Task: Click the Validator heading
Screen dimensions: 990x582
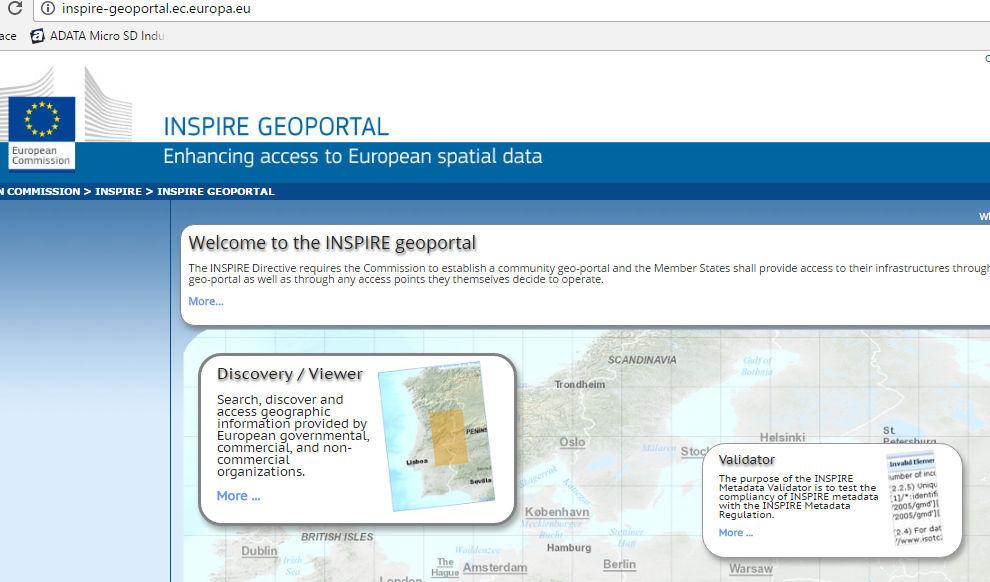Action: point(746,460)
